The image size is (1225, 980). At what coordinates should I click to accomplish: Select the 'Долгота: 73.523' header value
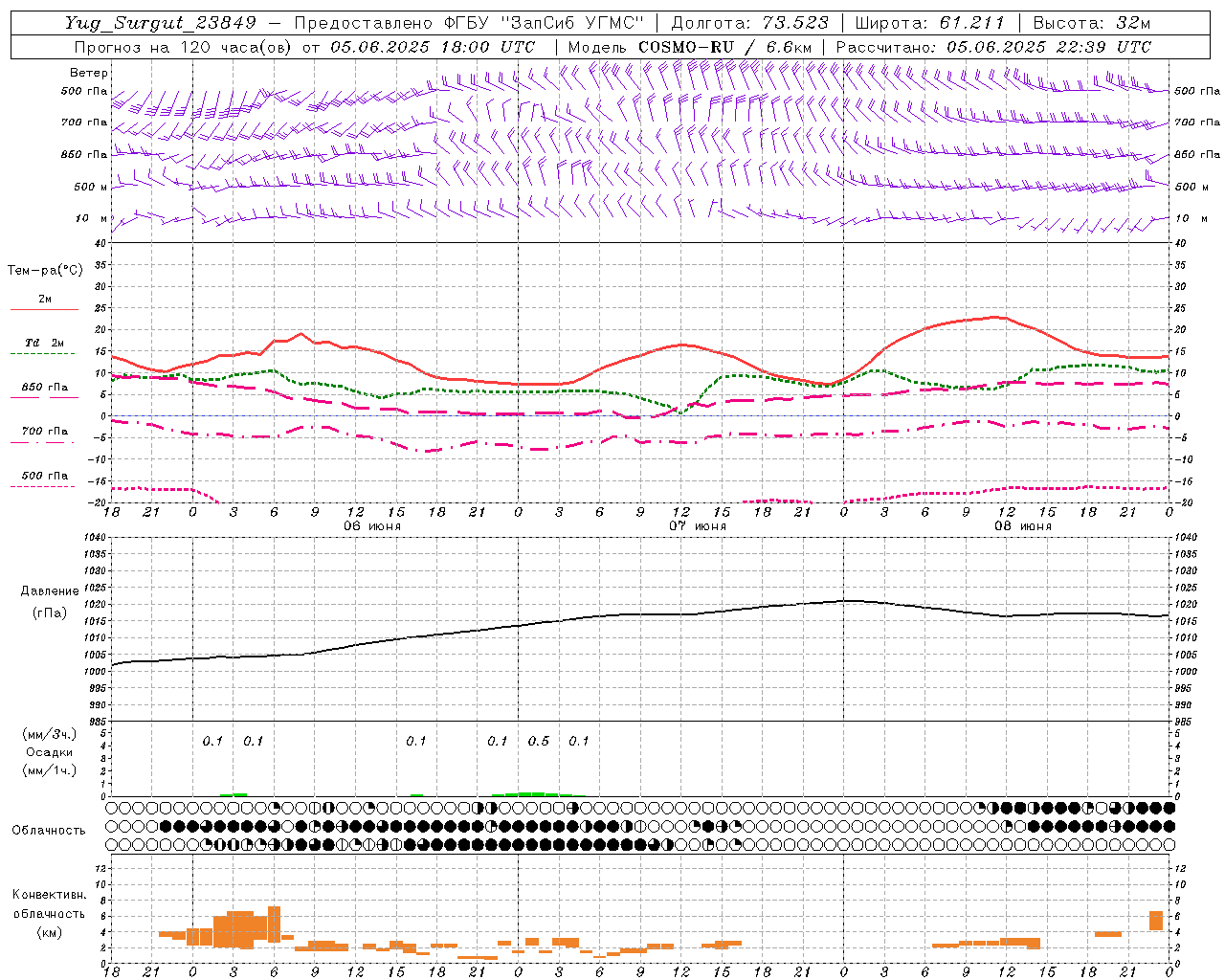point(749,23)
